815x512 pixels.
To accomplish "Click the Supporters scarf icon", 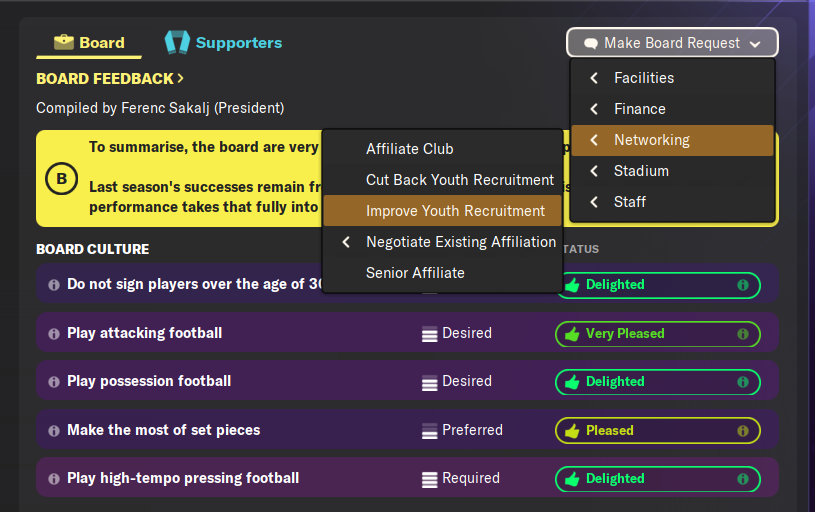I will pyautogui.click(x=177, y=42).
